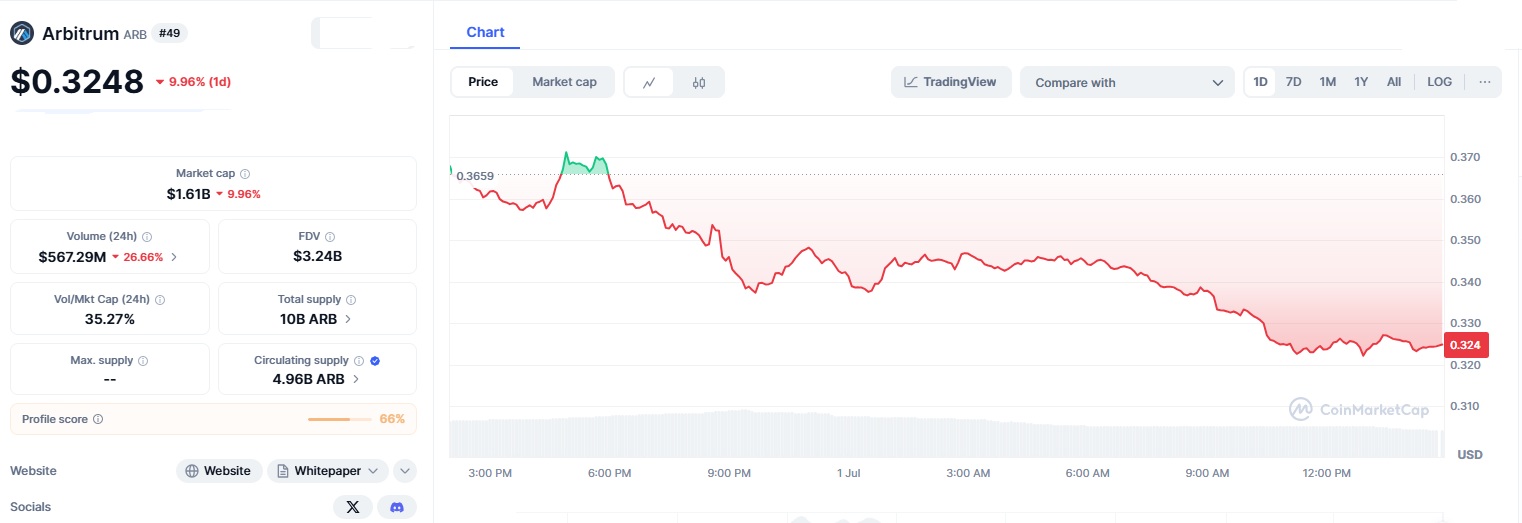Click the Profile score progress bar

click(329, 419)
